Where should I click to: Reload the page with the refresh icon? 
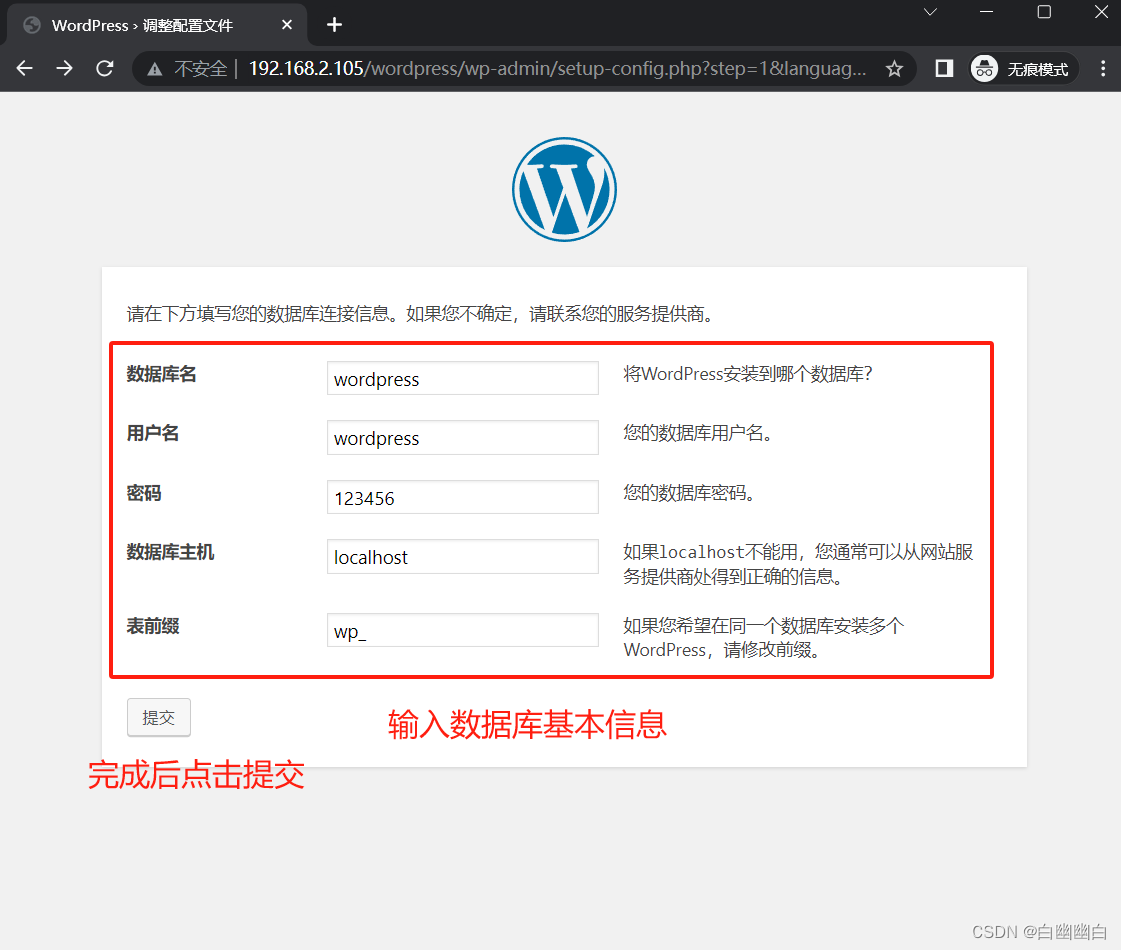[x=105, y=69]
